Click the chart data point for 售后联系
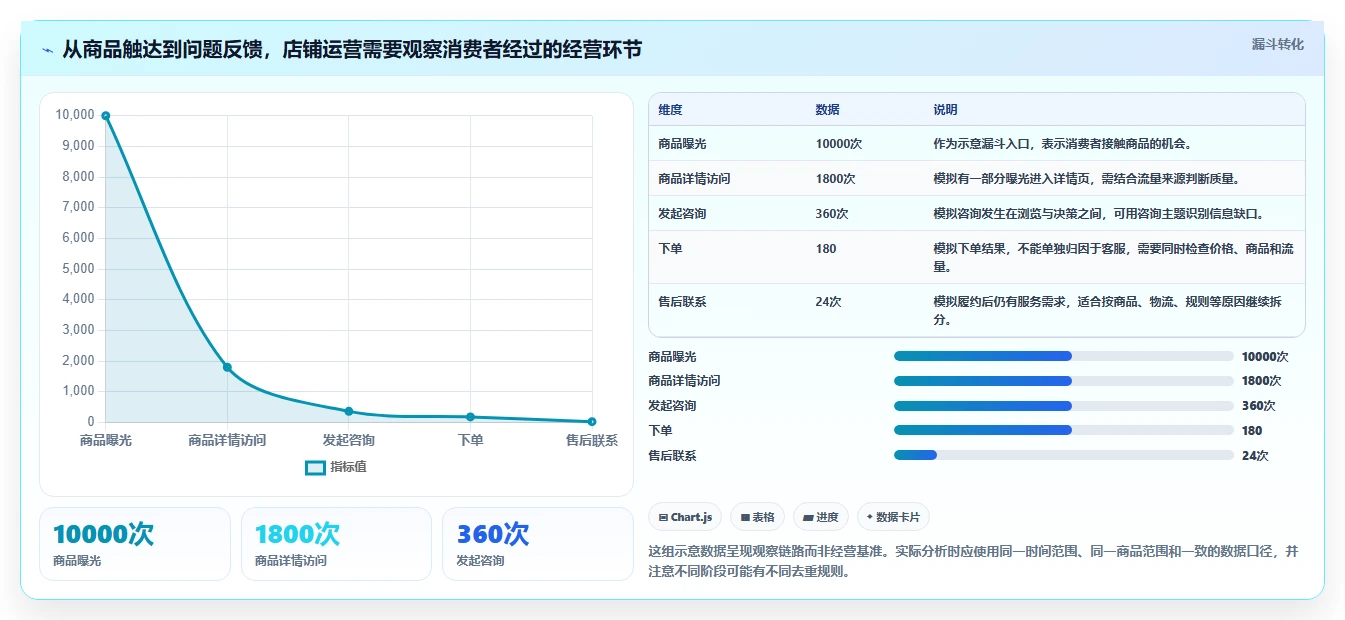 tap(592, 422)
